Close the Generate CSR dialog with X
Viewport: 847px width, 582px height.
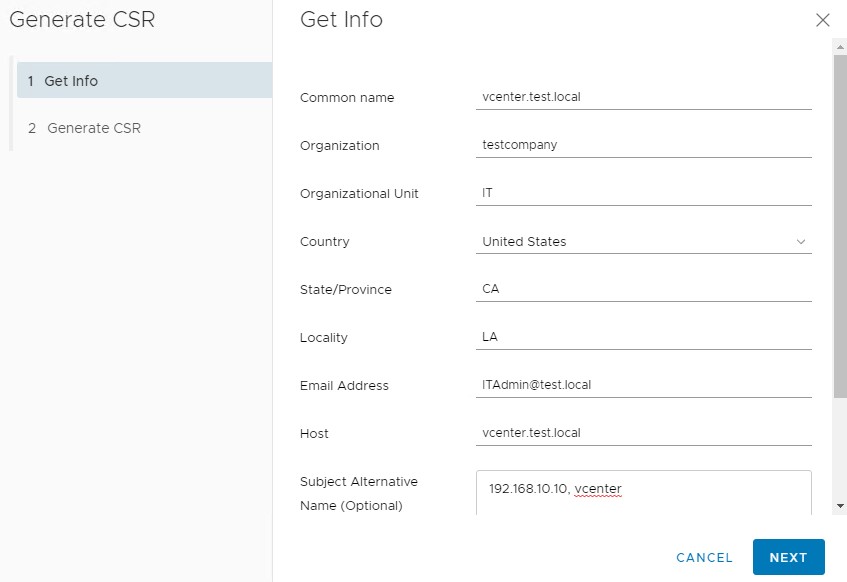click(x=822, y=20)
